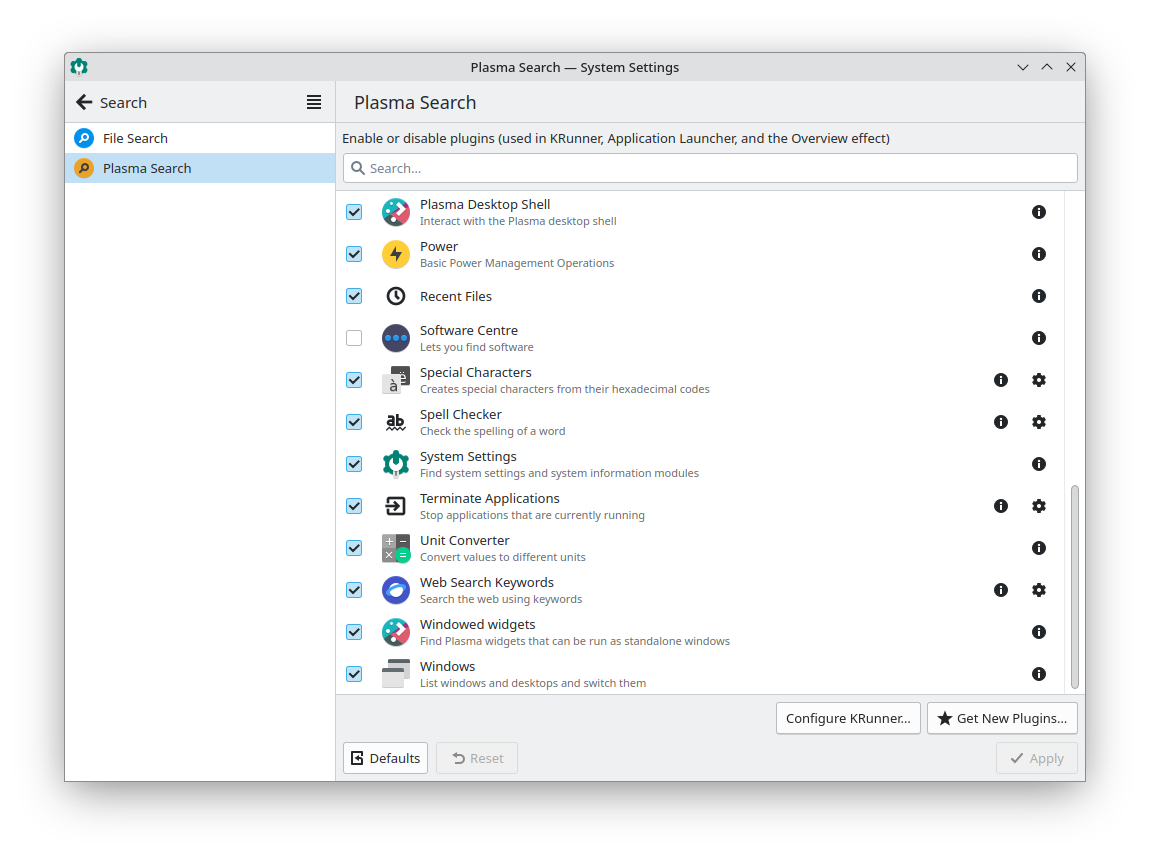Screen dimensions: 1150x858
Task: Open Get New Plugins...
Action: [x=1002, y=718]
